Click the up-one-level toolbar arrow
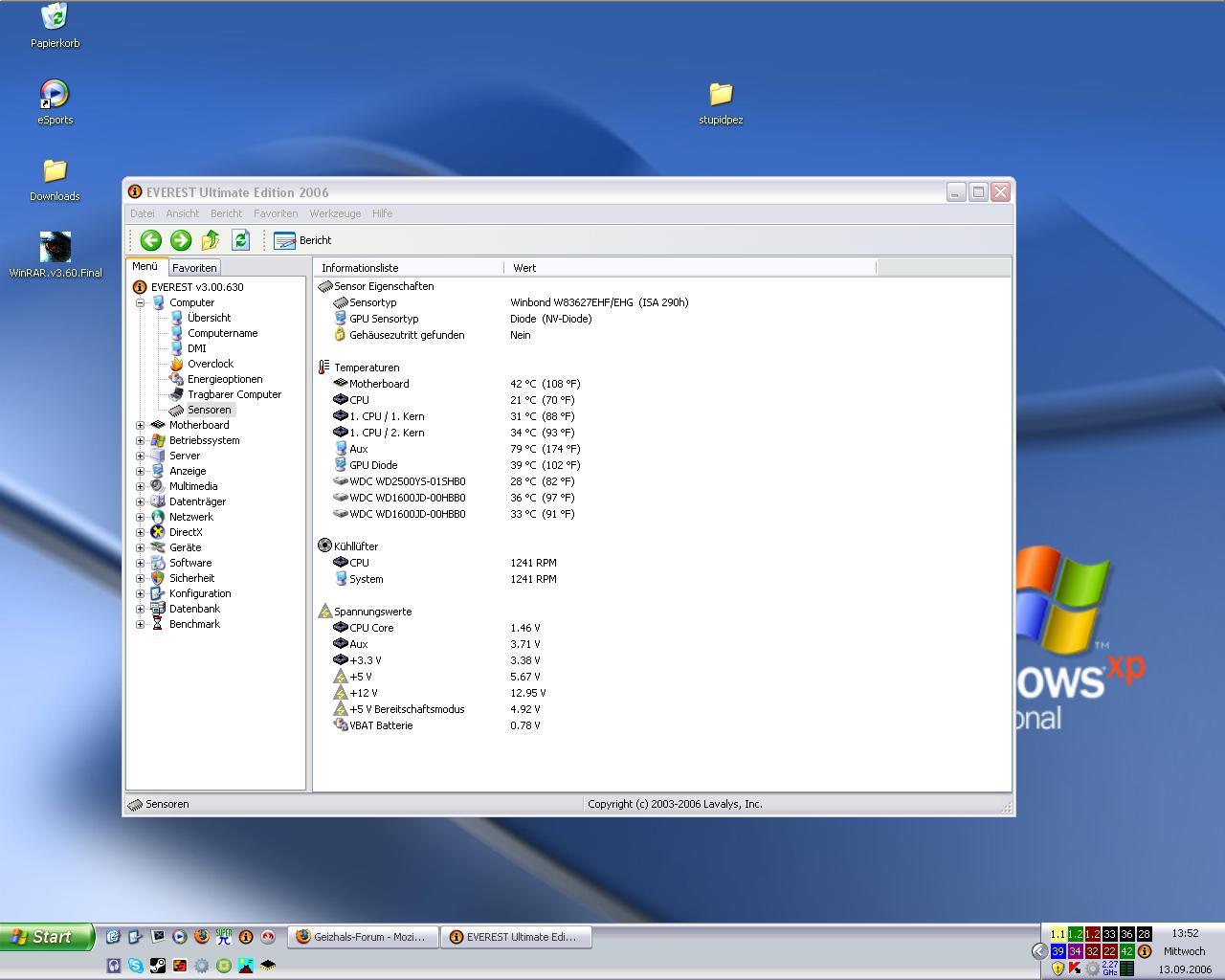This screenshot has width=1225, height=980. coord(211,240)
